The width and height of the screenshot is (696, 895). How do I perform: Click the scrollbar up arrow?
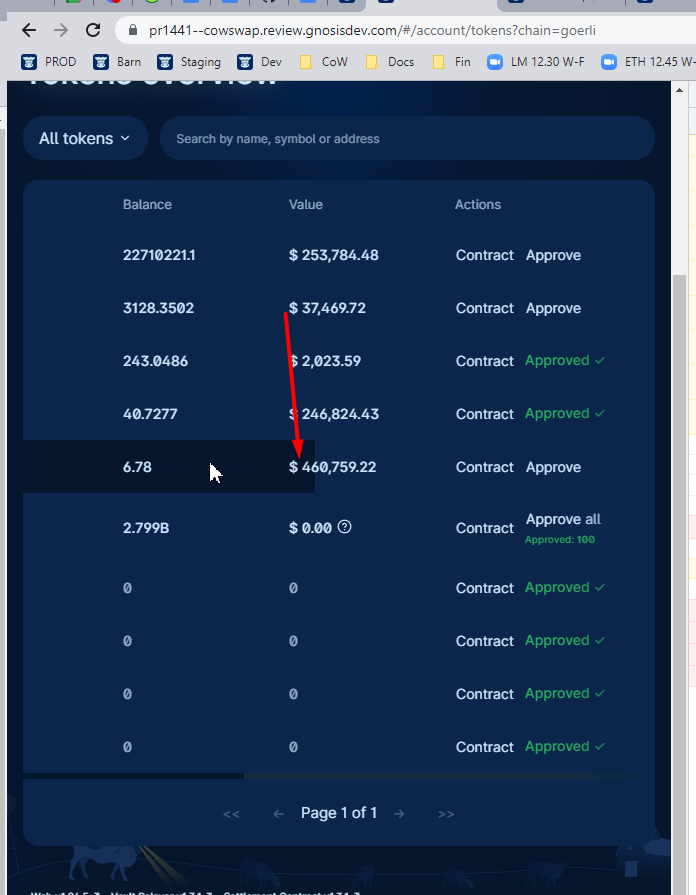(x=679, y=90)
